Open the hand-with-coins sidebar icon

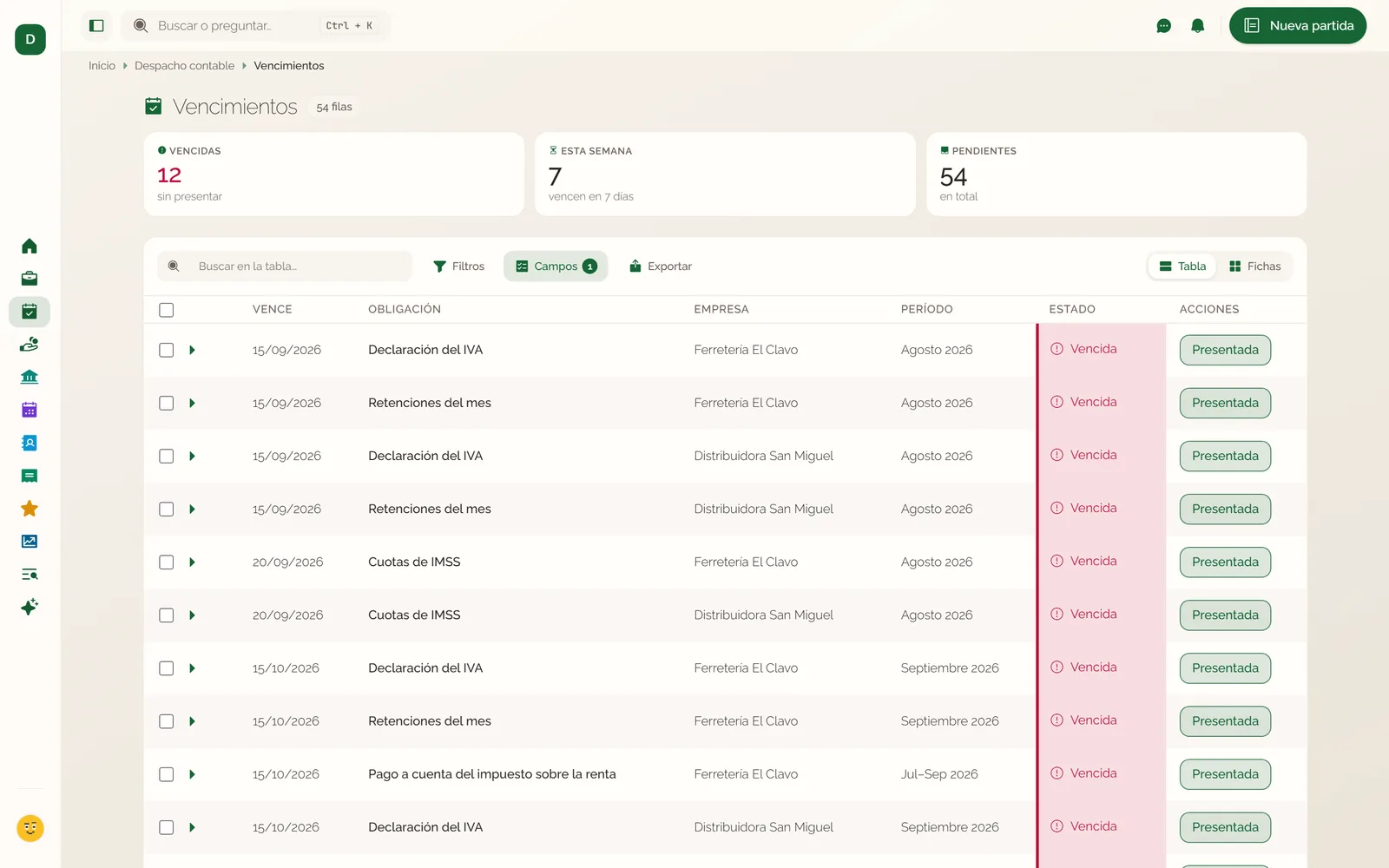click(x=30, y=345)
